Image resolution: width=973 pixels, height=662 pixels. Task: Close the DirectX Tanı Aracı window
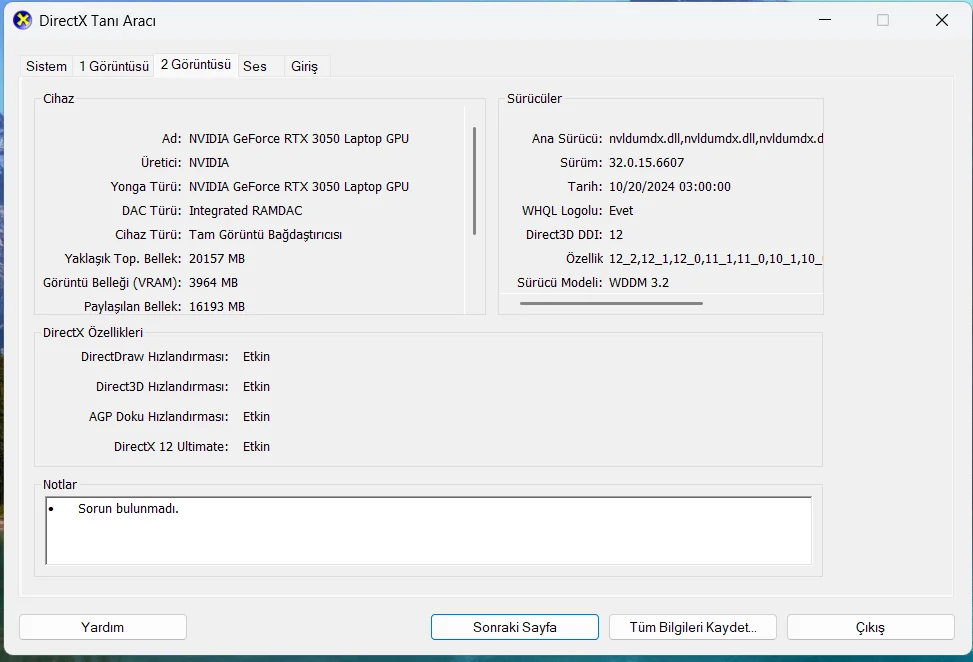point(941,20)
